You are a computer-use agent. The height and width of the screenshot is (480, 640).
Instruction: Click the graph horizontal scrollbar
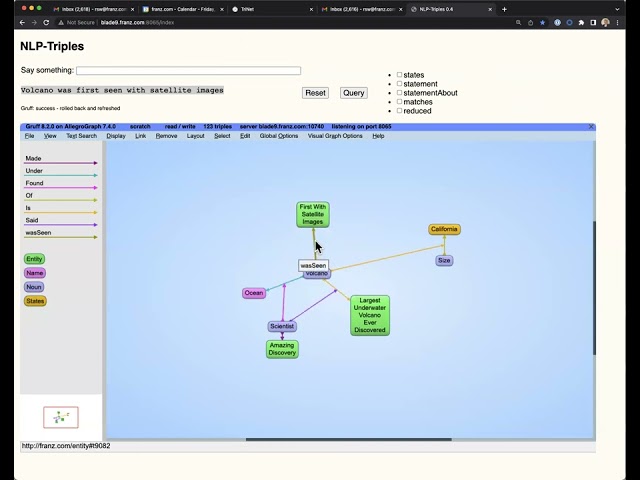coord(349,440)
